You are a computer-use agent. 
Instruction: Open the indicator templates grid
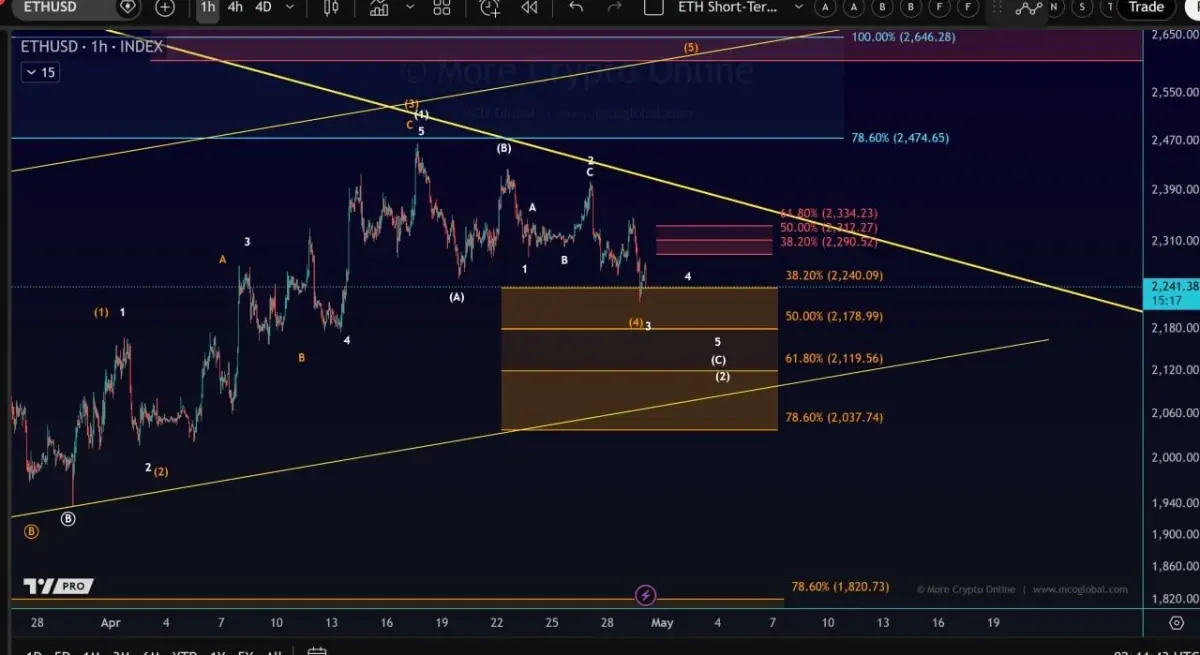tap(441, 7)
